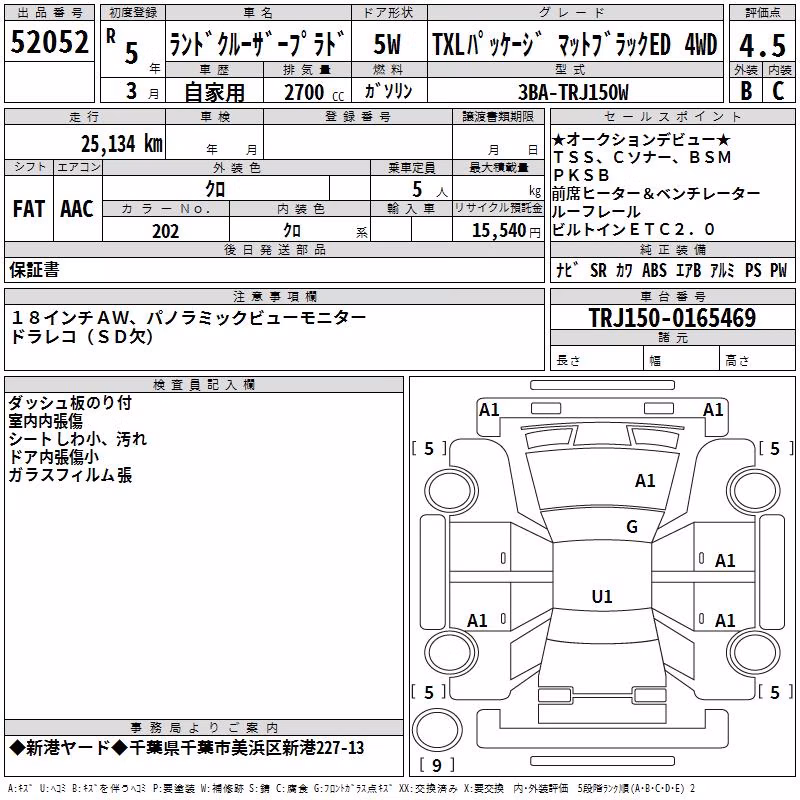Click 保証書 under later-shipped parts
The width and height of the screenshot is (800, 800).
(34, 270)
